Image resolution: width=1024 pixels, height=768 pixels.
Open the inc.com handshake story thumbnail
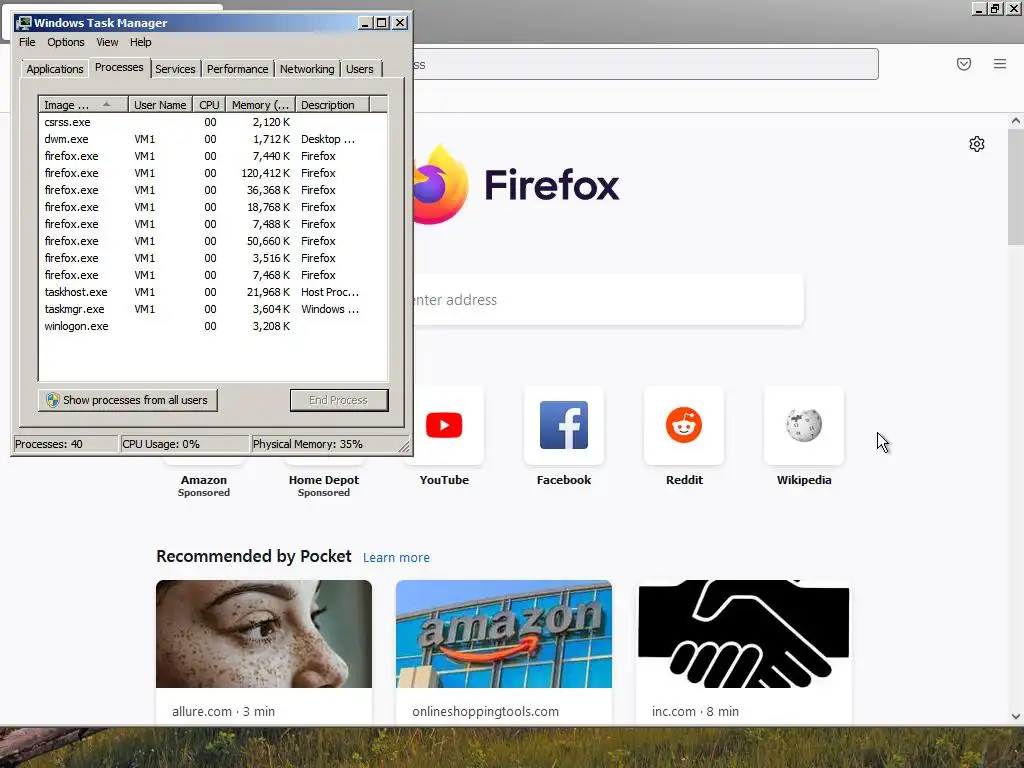(744, 633)
